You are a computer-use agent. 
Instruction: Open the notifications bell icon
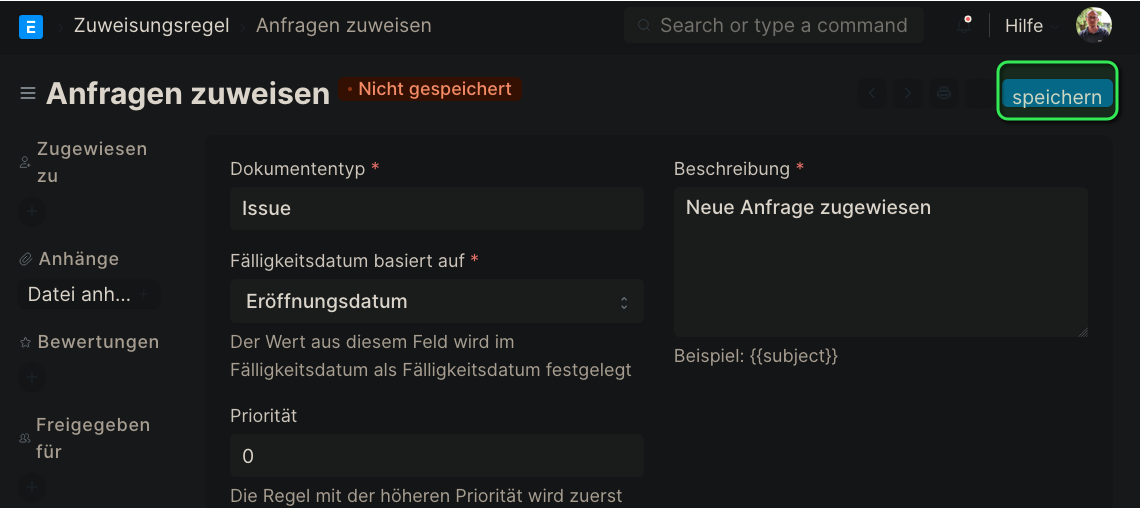pyautogui.click(x=965, y=26)
